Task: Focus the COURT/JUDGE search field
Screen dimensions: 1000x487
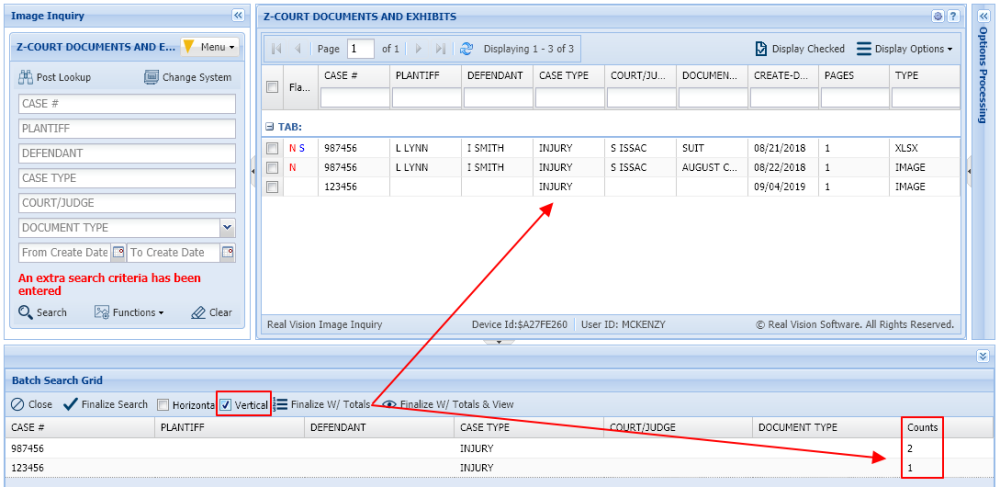Action: coord(127,203)
